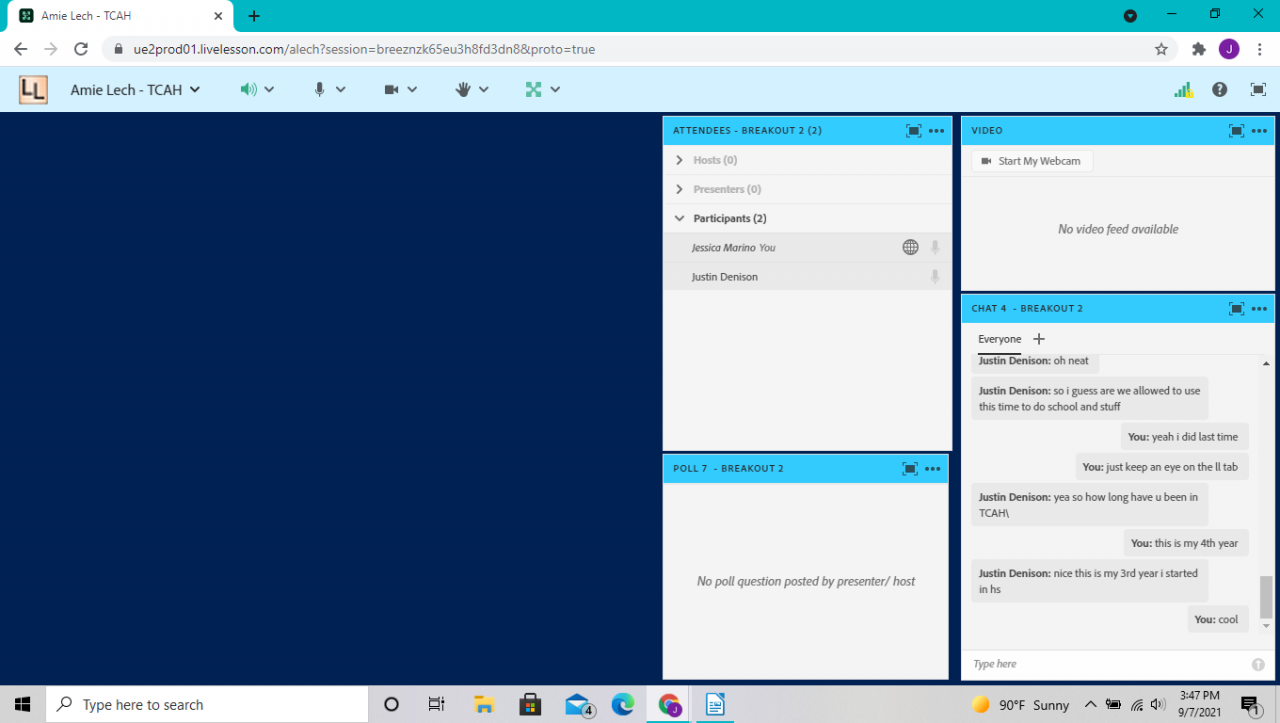The width and height of the screenshot is (1280, 723).
Task: Open Chat 4 pod options menu
Action: click(x=1259, y=308)
